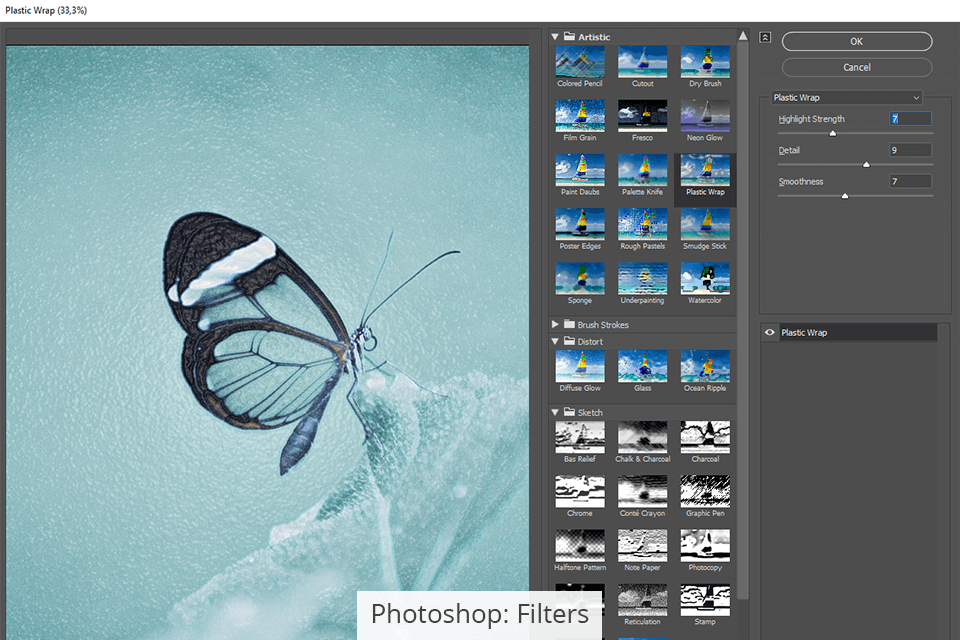Click OK to apply the filter
This screenshot has width=960, height=640.
pyautogui.click(x=856, y=42)
